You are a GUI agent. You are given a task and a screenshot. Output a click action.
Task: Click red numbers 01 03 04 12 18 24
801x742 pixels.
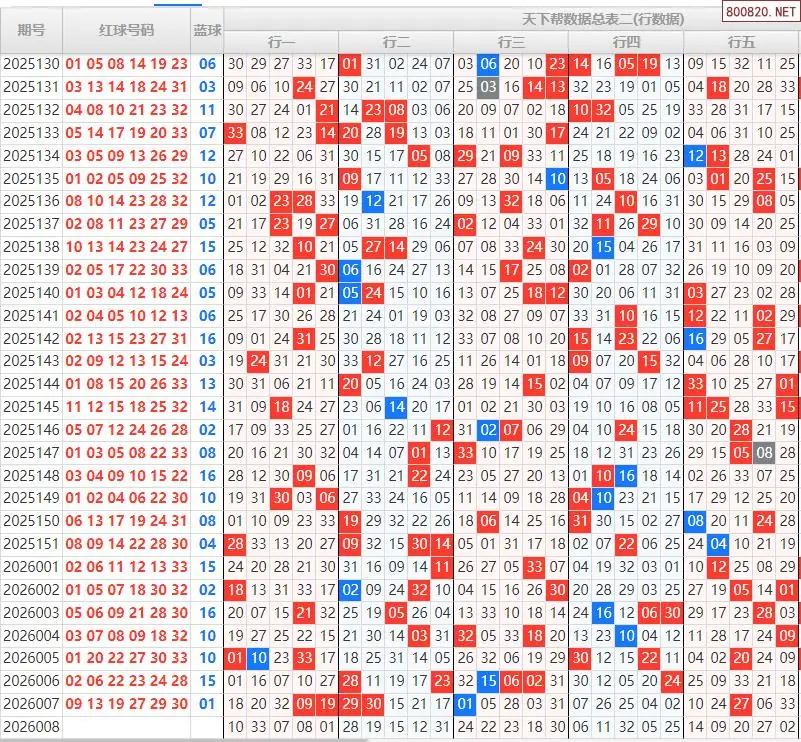(x=126, y=293)
